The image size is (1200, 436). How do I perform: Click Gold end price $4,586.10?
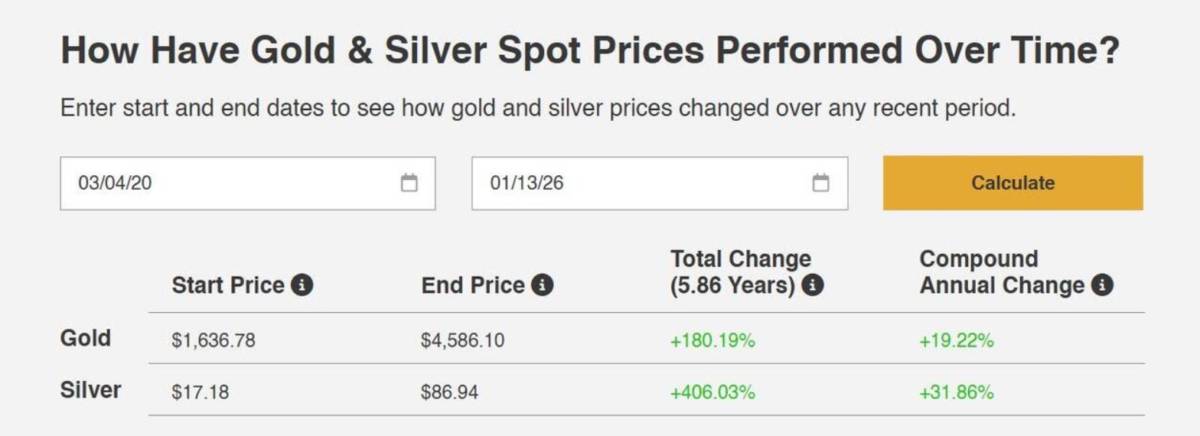[463, 341]
